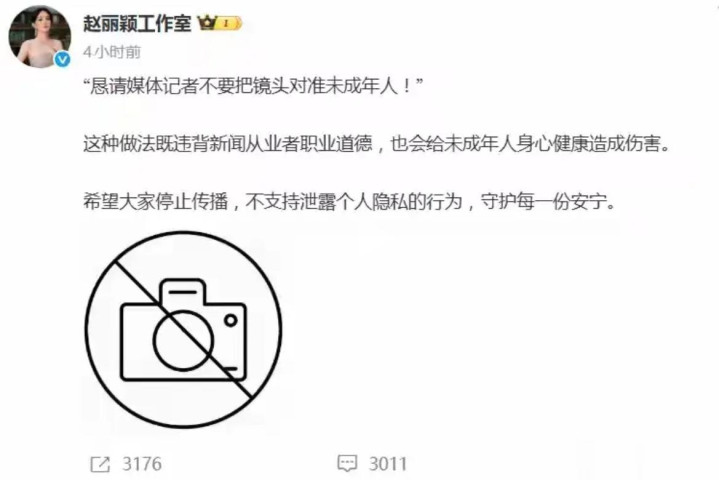Click the 3176 repost count
Image resolution: width=719 pixels, height=480 pixels.
142,464
